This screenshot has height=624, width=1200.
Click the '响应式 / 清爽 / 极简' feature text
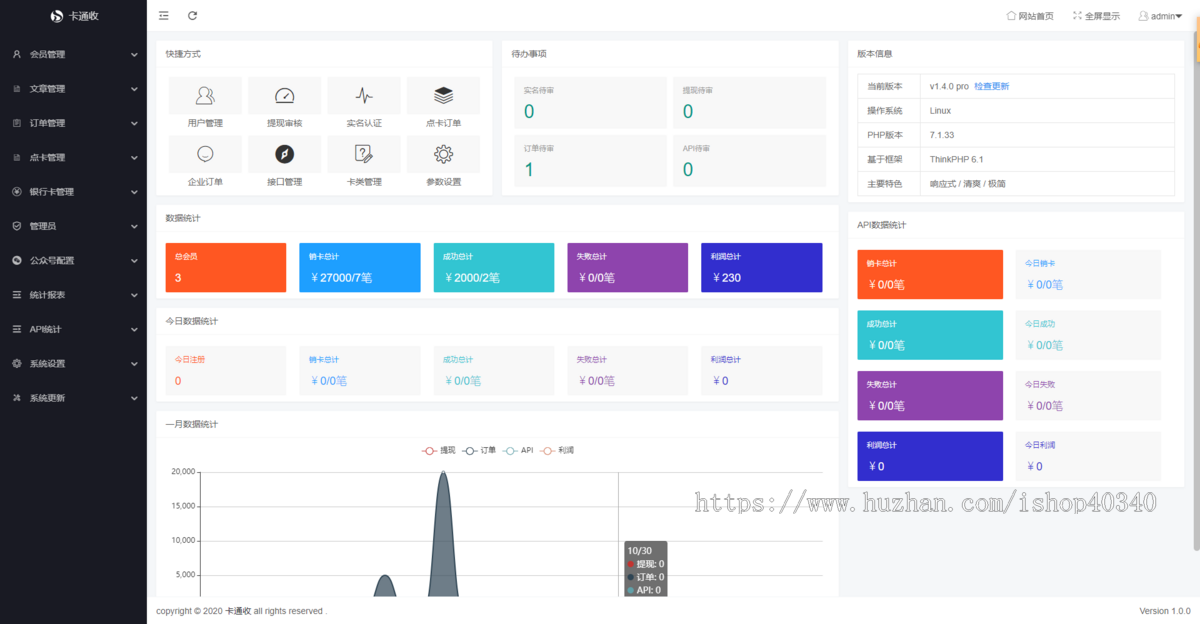[x=967, y=184]
